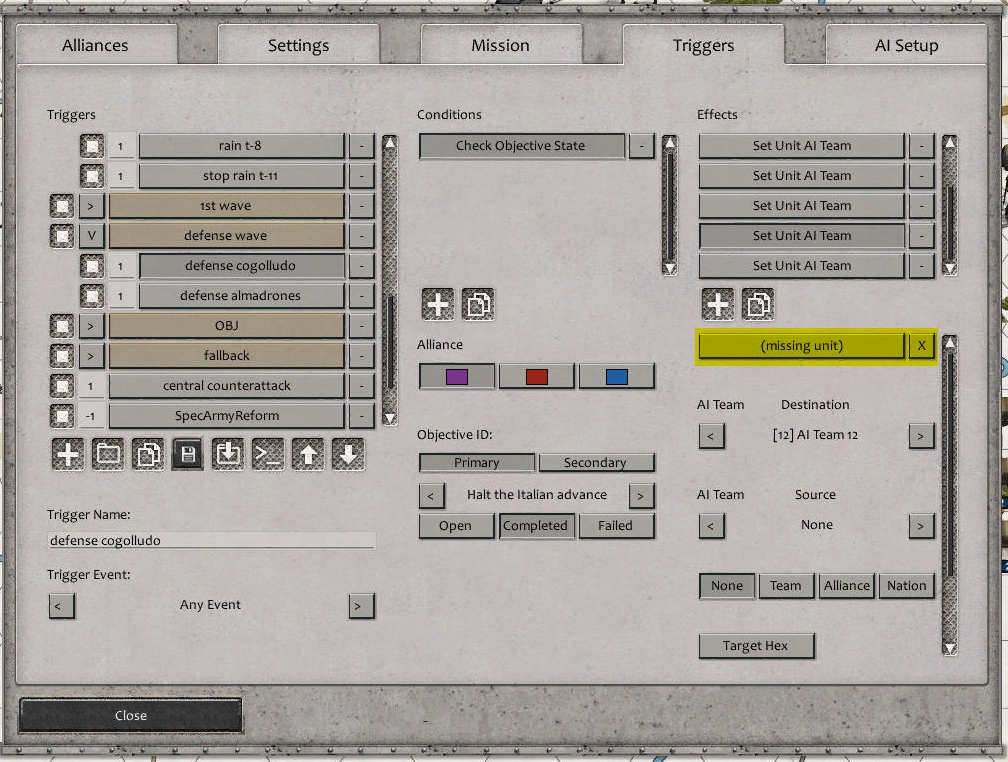Select next trigger event after Any Event

(x=361, y=606)
